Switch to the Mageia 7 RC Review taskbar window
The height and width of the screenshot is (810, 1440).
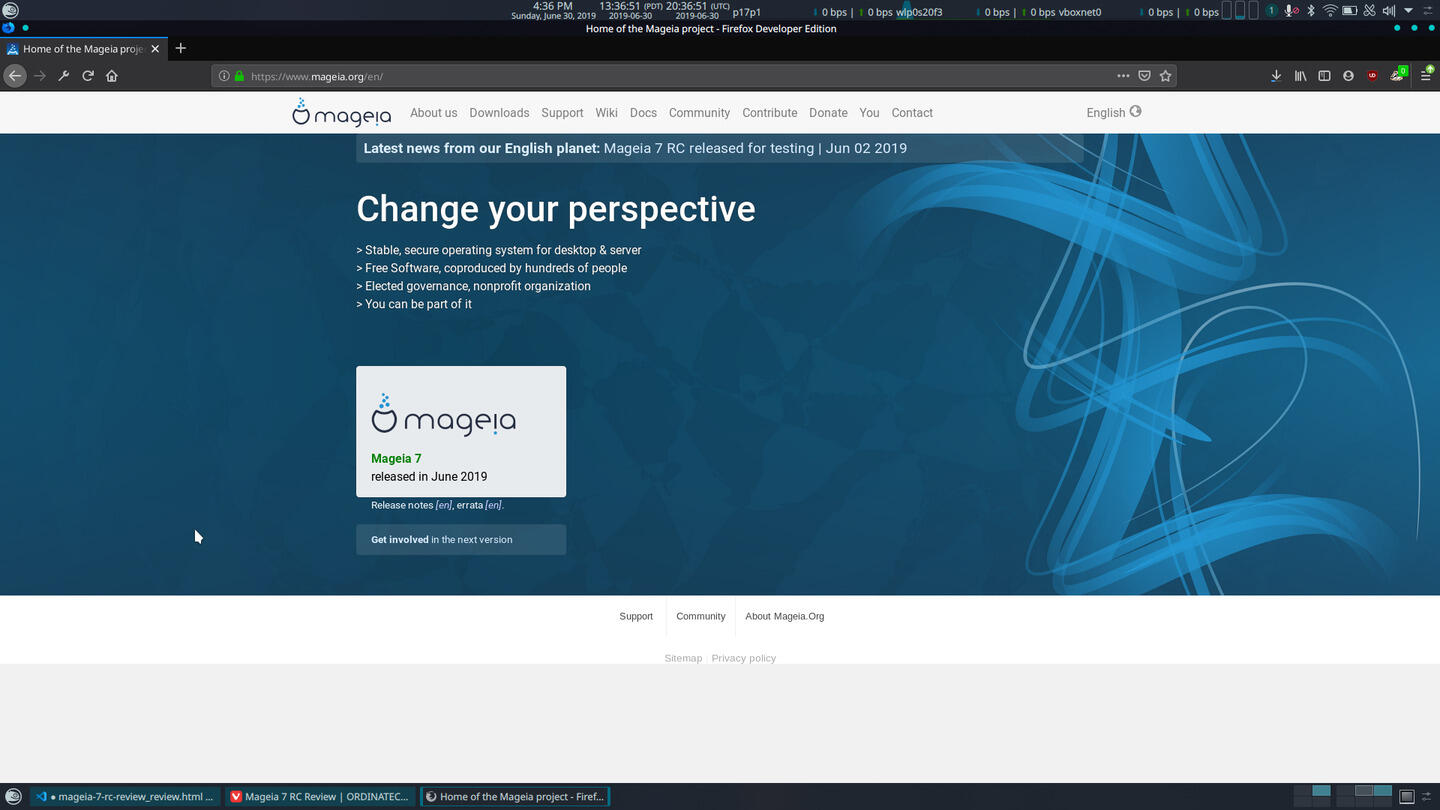tap(320, 797)
